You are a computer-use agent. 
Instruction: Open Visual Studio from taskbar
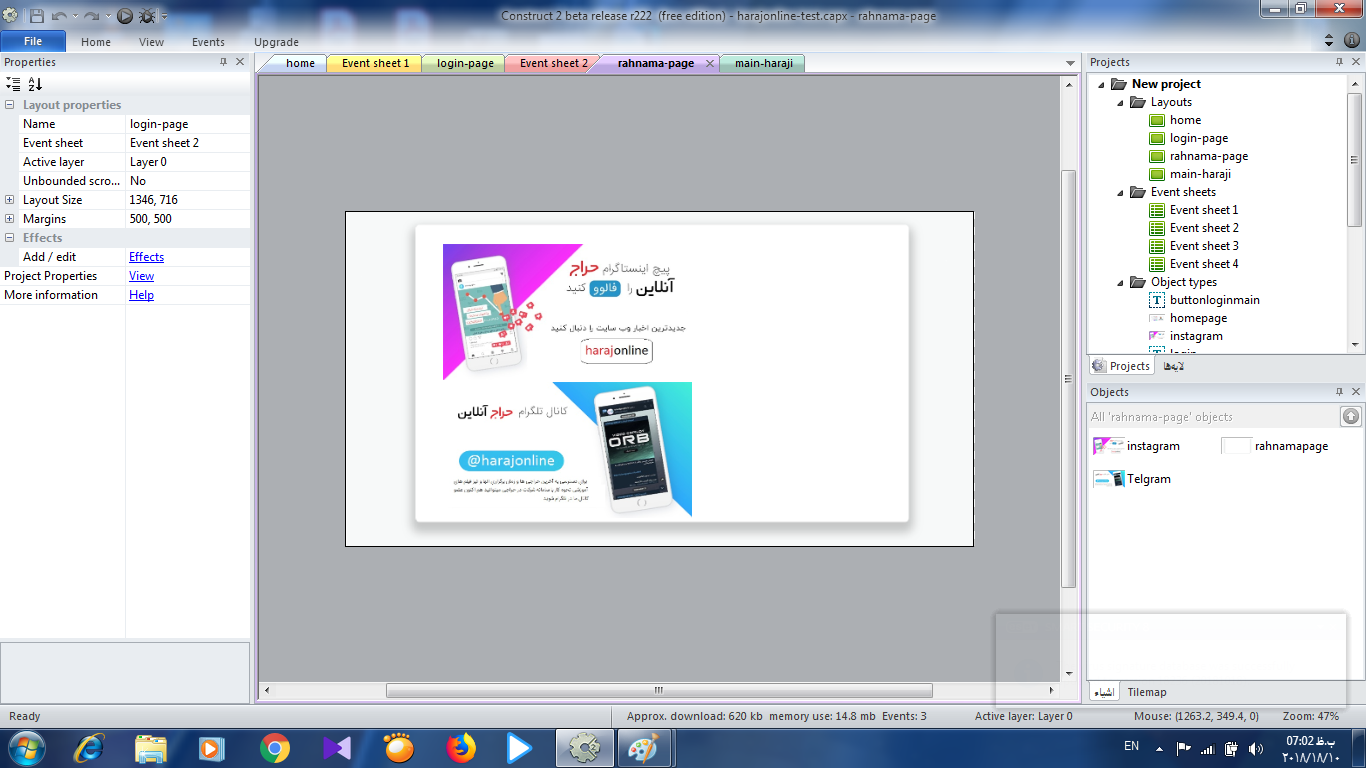point(337,748)
